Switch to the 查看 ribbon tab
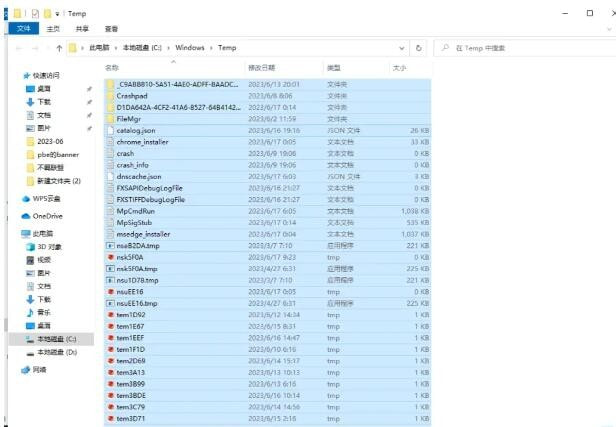The height and width of the screenshot is (427, 616). click(x=111, y=29)
